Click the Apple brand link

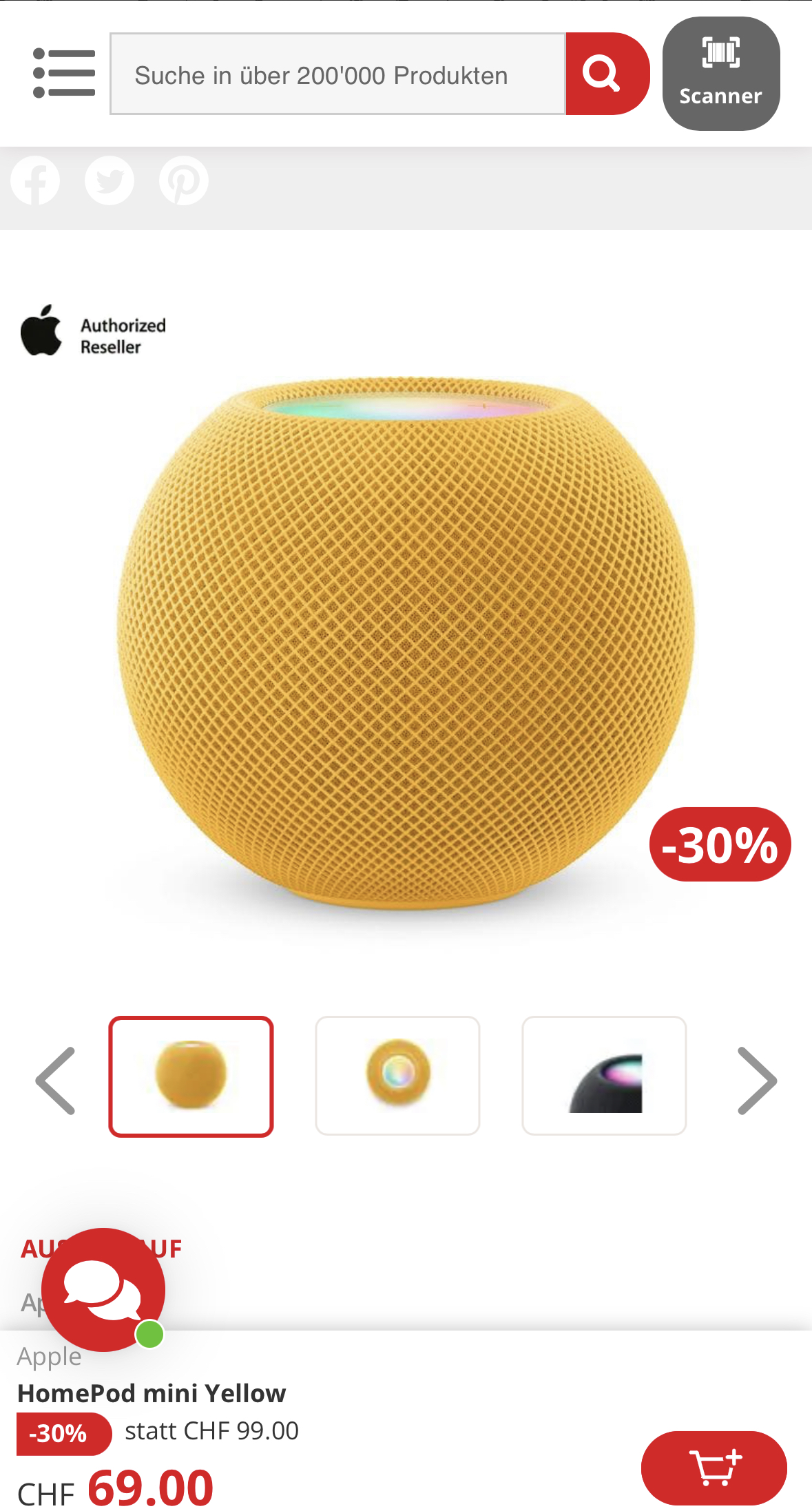click(50, 1356)
